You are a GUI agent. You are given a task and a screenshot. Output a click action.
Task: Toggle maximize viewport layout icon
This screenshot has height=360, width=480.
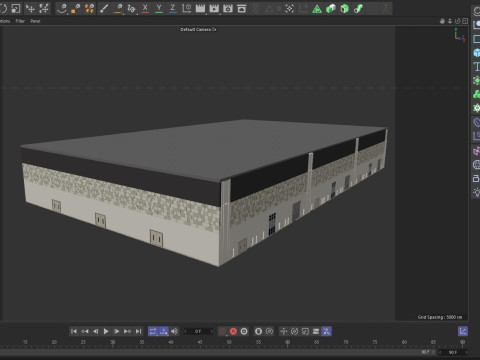465,21
